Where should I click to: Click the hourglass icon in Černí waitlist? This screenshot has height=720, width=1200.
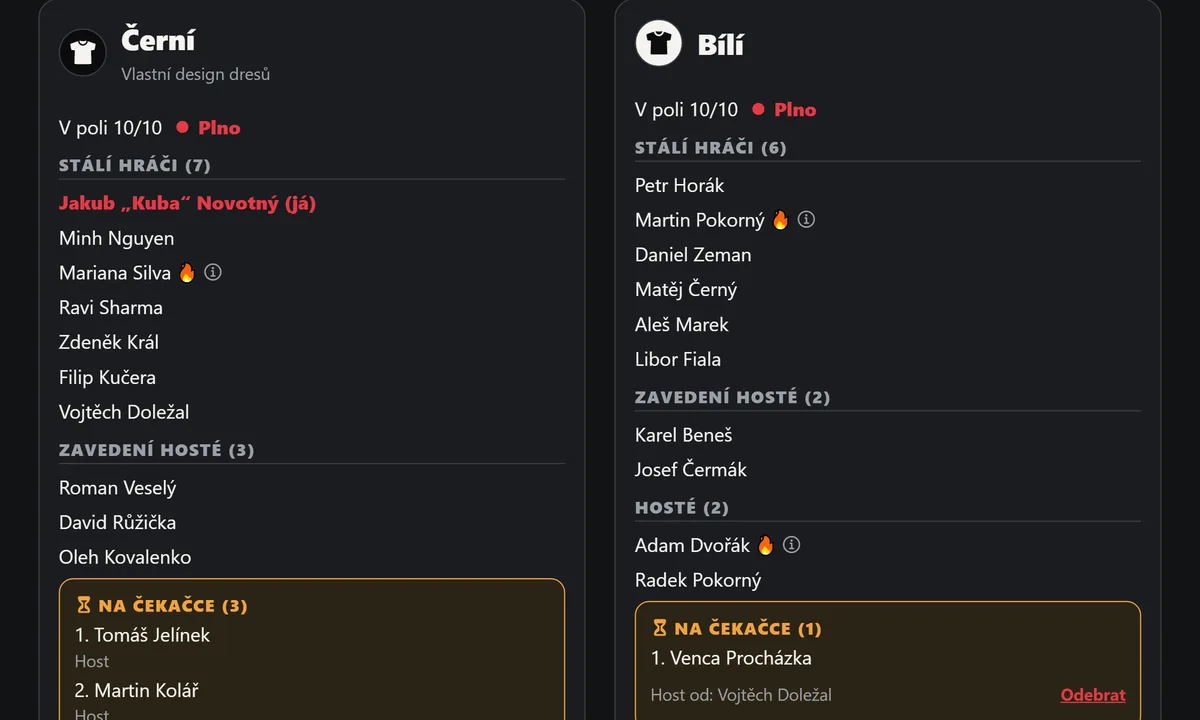point(84,605)
